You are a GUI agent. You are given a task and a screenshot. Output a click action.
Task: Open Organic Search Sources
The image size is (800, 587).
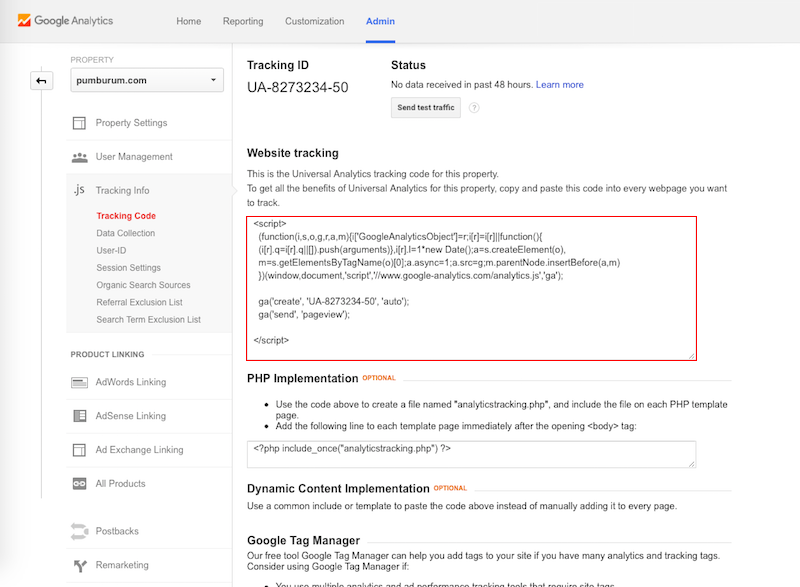point(143,285)
